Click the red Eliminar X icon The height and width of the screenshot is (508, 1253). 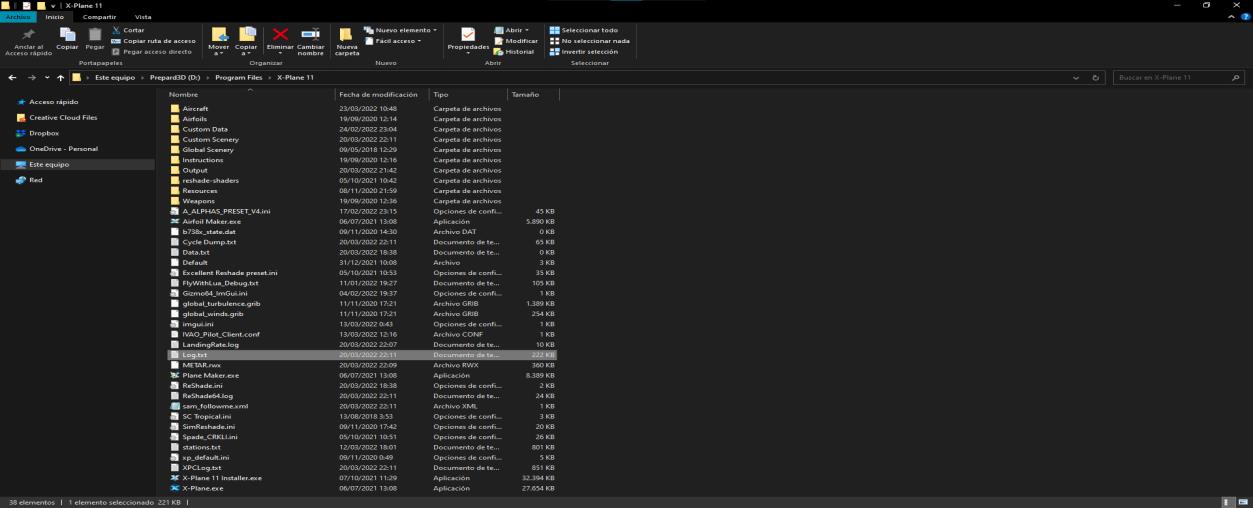click(x=281, y=36)
